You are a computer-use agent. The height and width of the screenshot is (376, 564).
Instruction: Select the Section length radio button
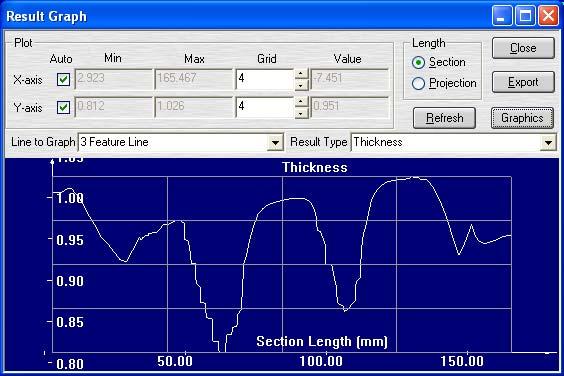[418, 63]
